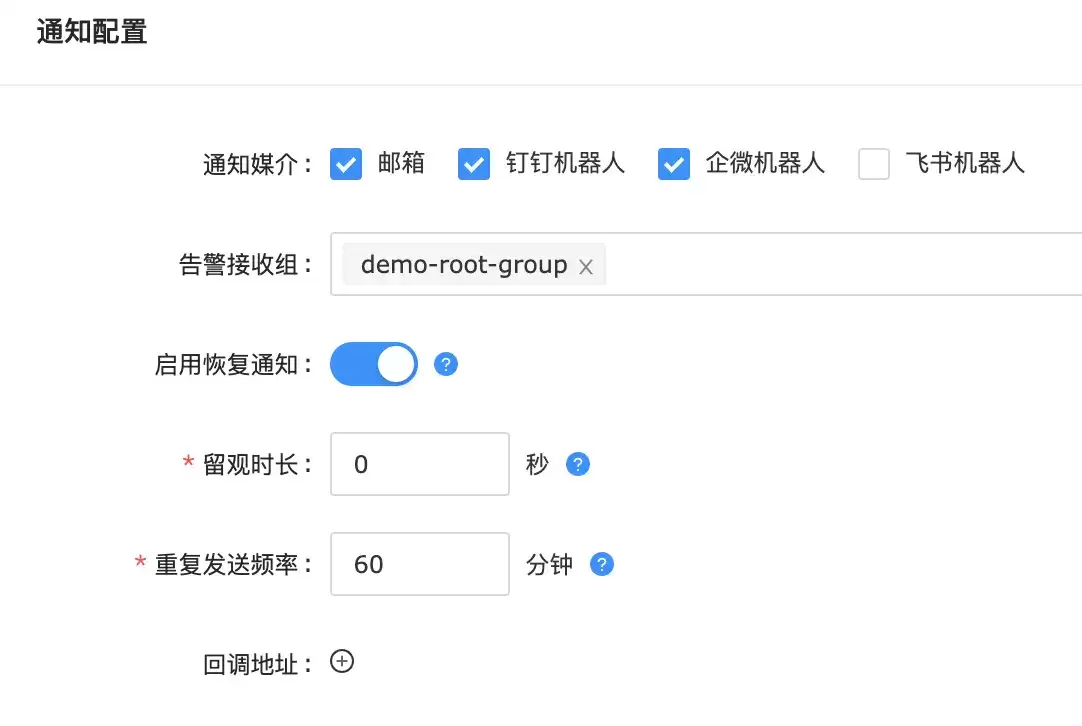1082x726 pixels.
Task: Show help for 启用恢复通知 question icon
Action: tap(446, 364)
